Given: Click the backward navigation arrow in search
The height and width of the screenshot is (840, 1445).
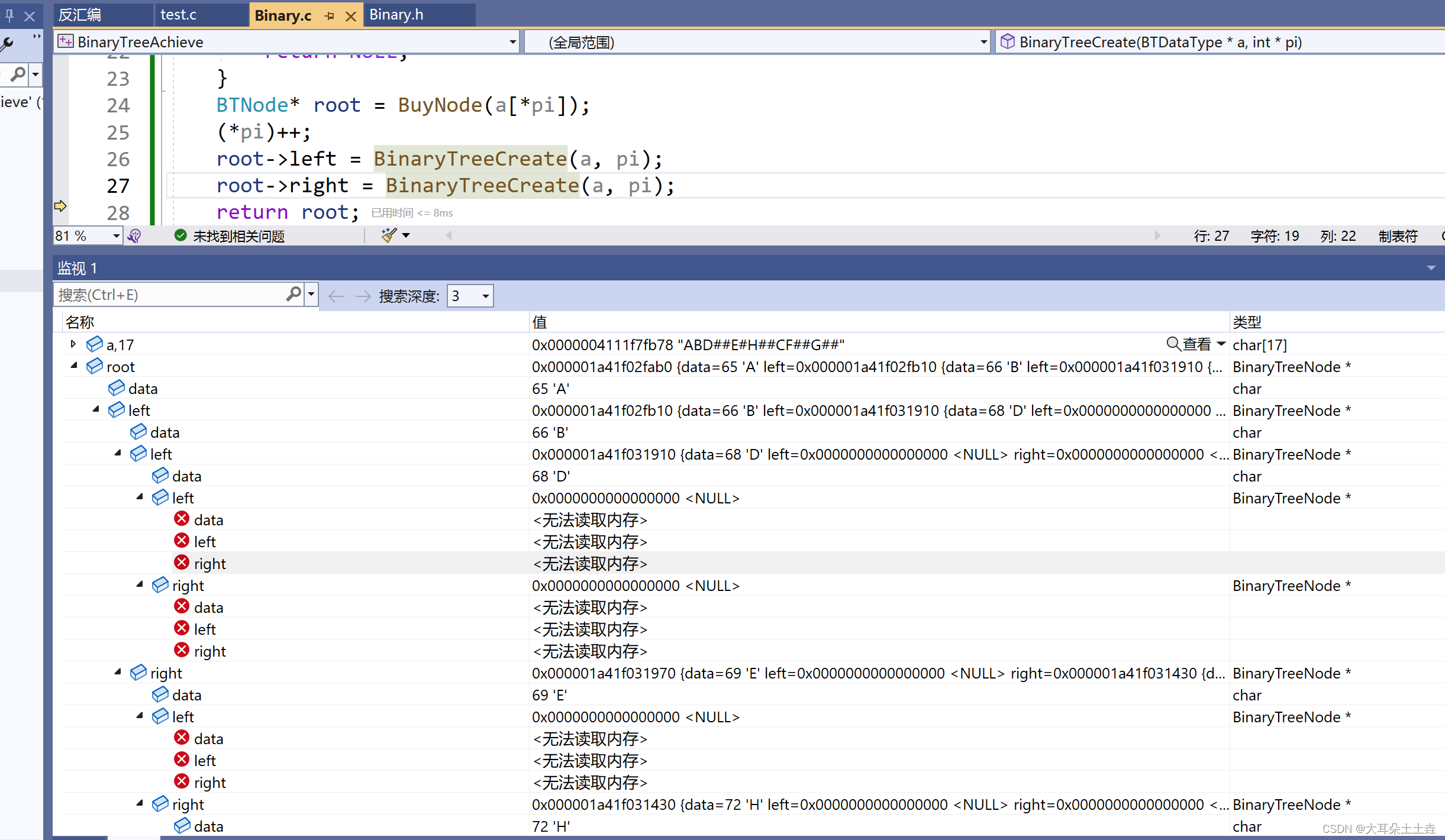Looking at the screenshot, I should click(x=339, y=295).
